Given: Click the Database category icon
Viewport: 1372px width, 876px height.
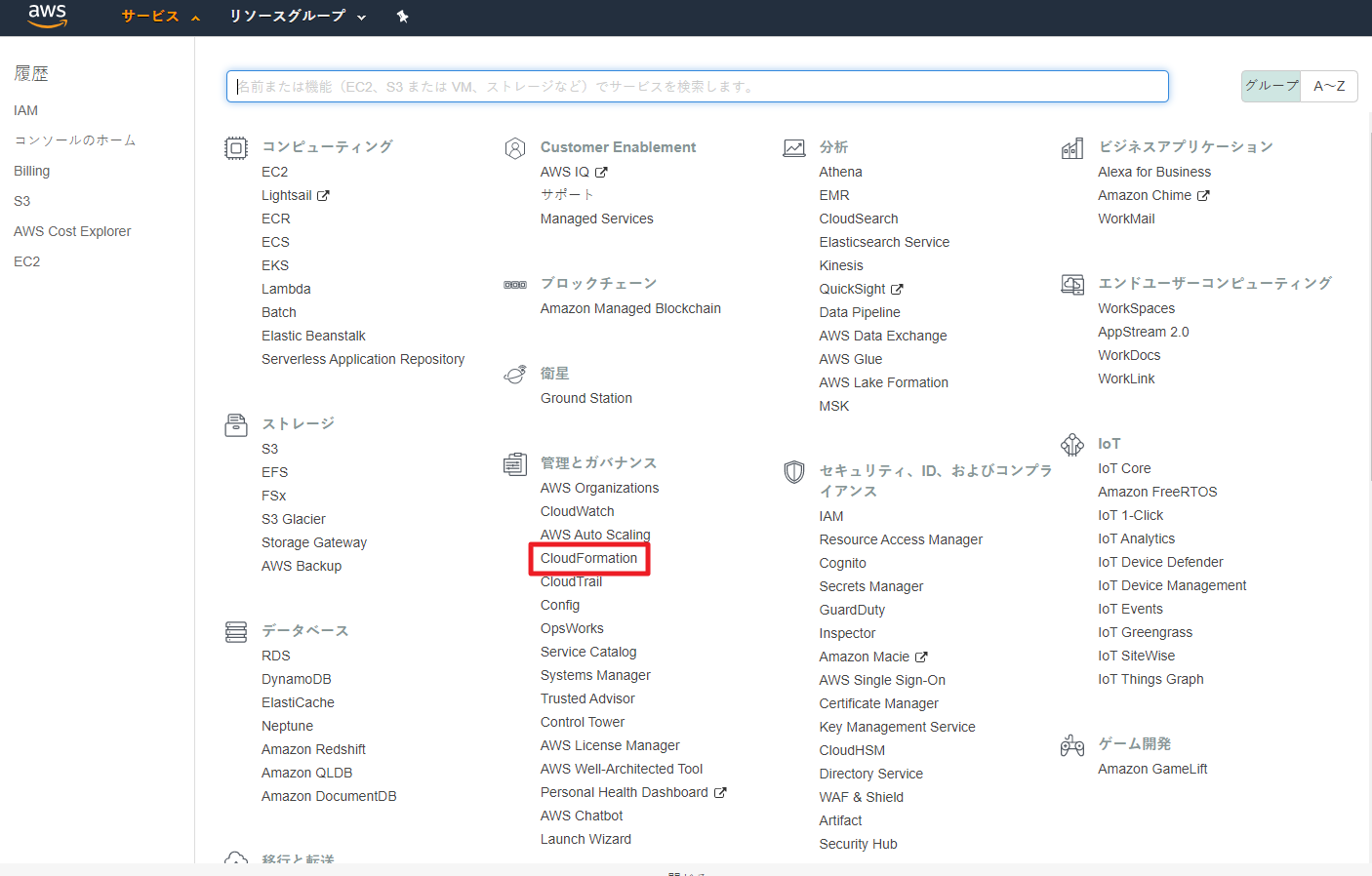Looking at the screenshot, I should 236,632.
